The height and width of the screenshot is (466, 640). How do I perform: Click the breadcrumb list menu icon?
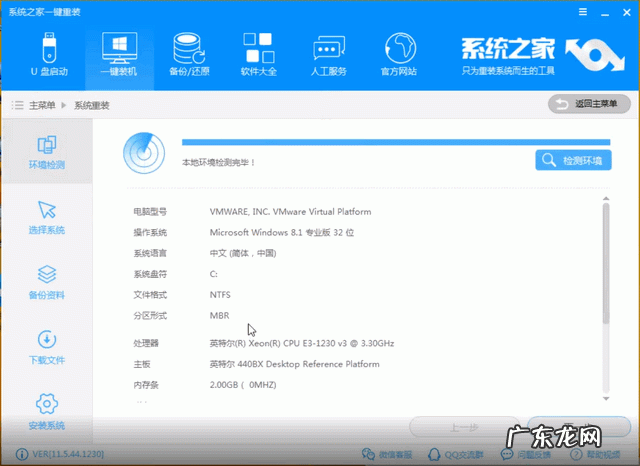(x=17, y=106)
